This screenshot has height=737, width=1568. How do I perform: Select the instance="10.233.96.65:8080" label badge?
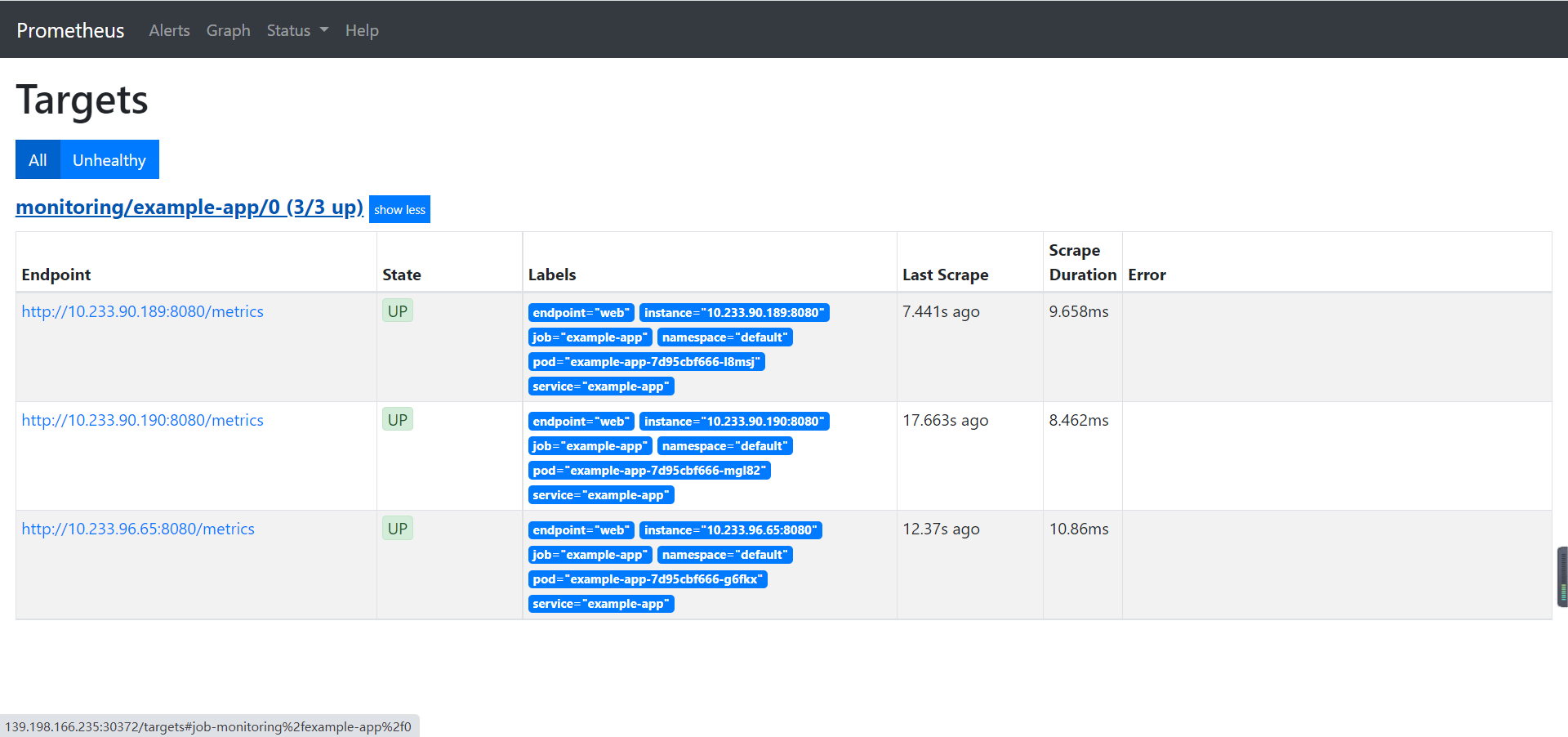(731, 529)
